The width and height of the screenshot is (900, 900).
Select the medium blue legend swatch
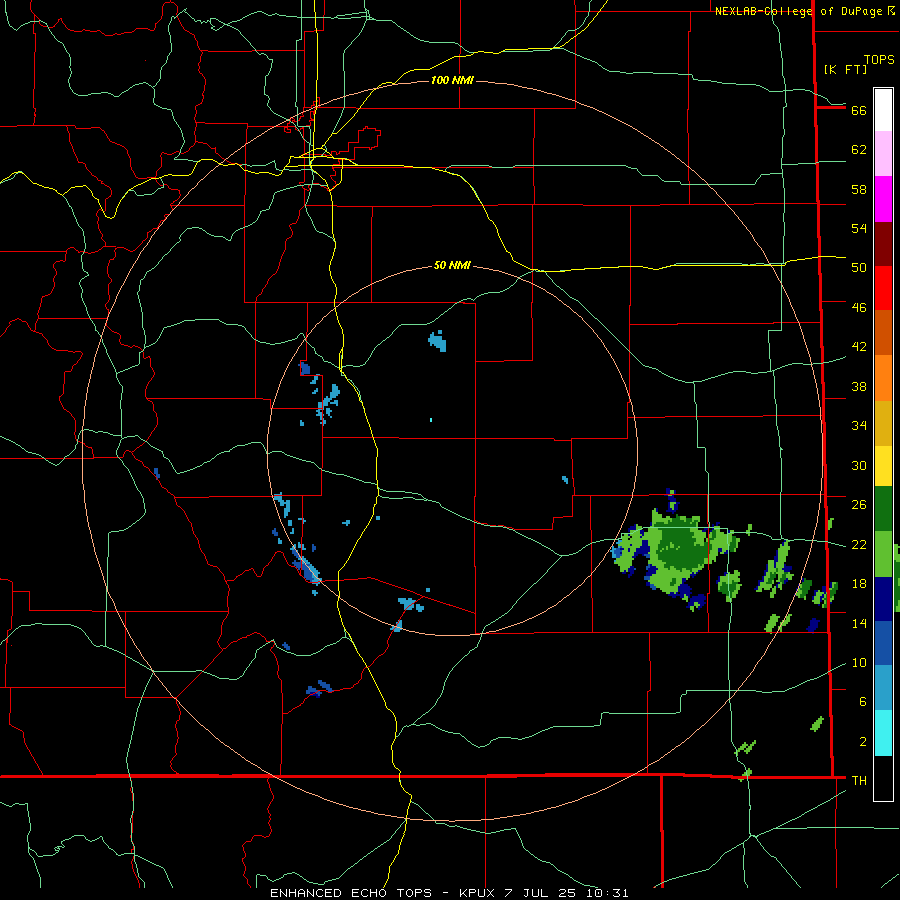[x=883, y=643]
